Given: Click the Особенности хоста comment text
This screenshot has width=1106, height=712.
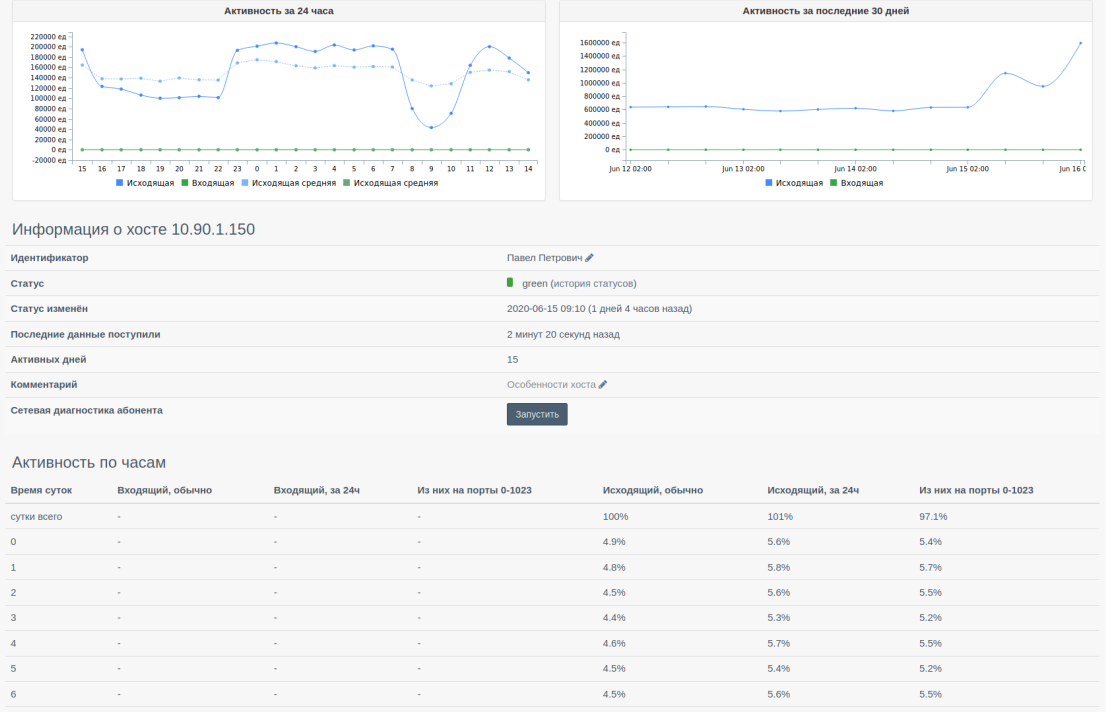Looking at the screenshot, I should point(551,385).
